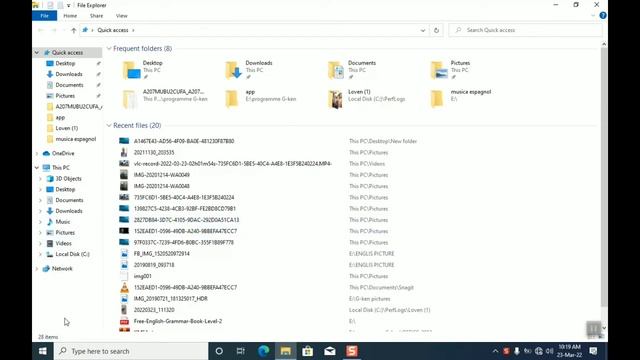Select file IMG_20190721_181325017_HDR
The height and width of the screenshot is (360, 640).
pos(171,299)
